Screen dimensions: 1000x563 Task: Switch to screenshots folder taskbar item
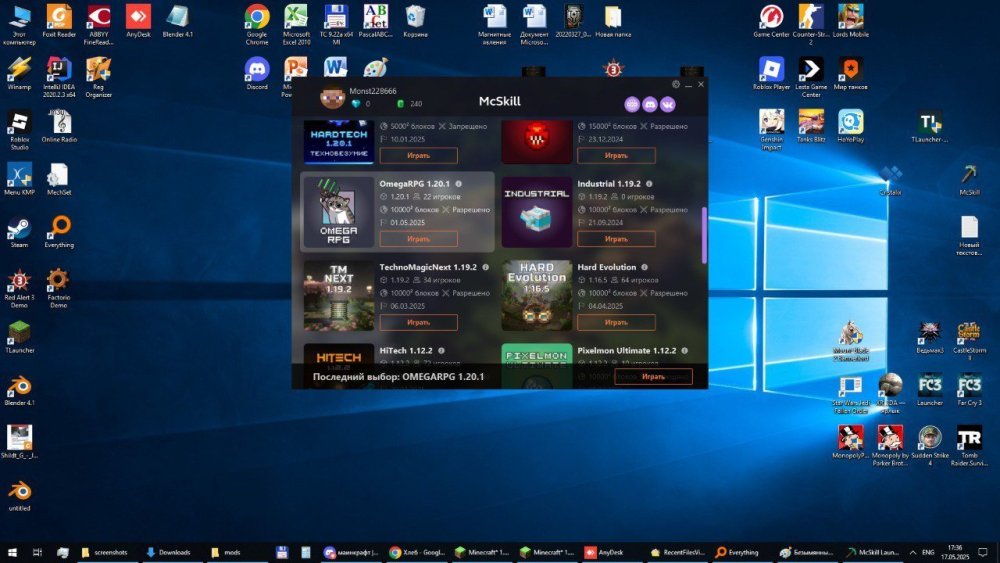(x=105, y=552)
